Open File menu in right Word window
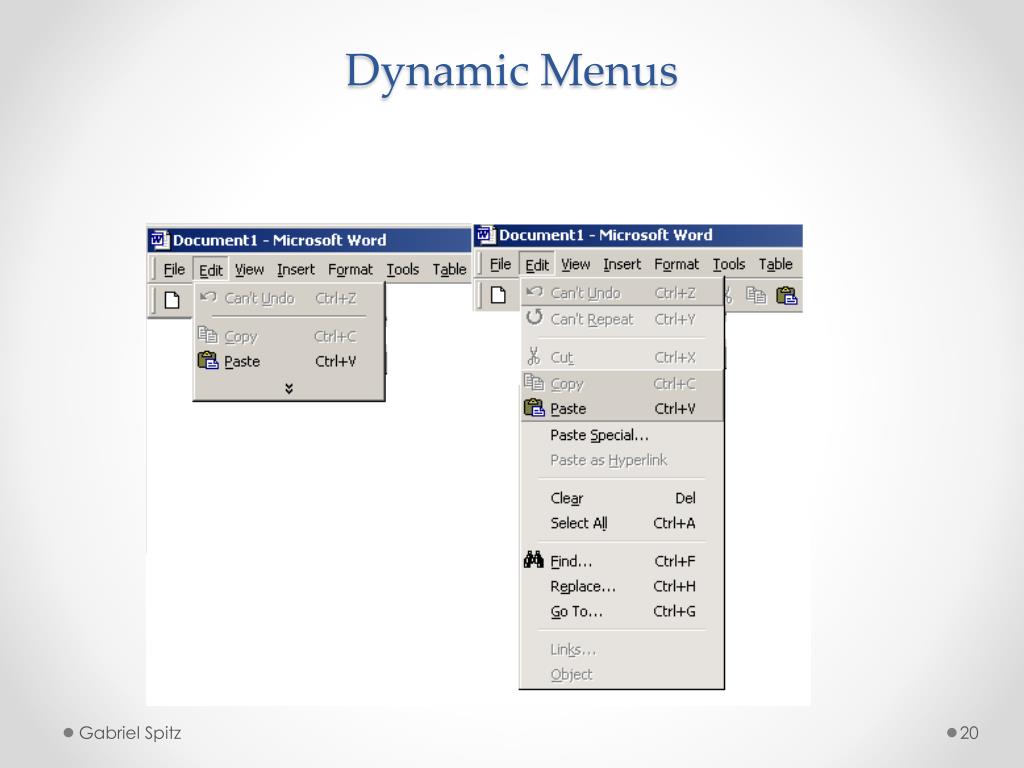This screenshot has height=768, width=1024. (x=500, y=264)
